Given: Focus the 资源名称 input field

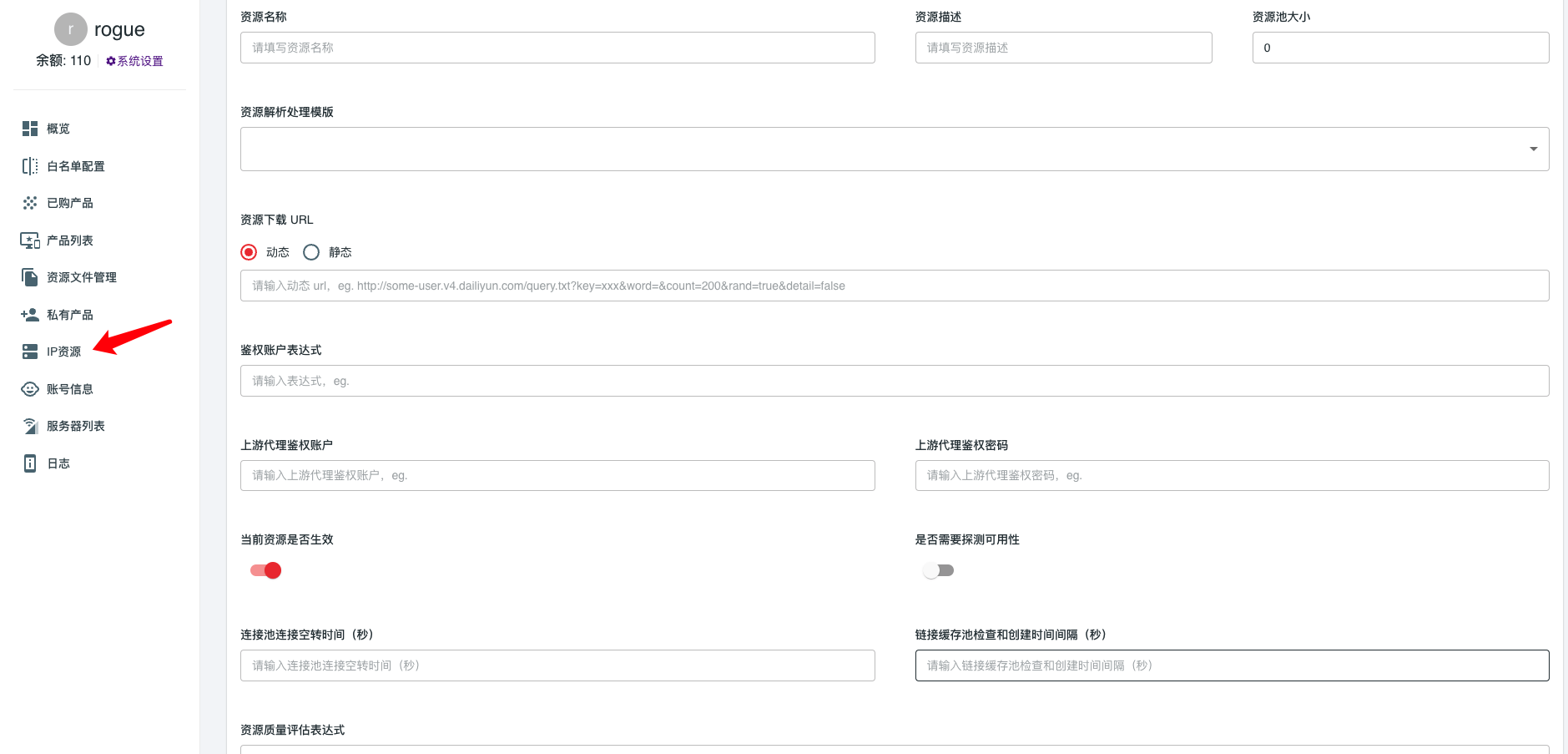Looking at the screenshot, I should point(557,48).
